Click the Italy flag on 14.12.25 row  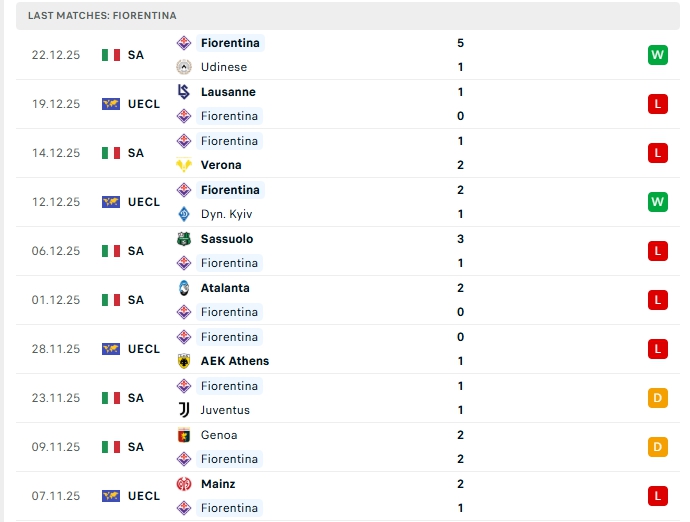point(111,153)
